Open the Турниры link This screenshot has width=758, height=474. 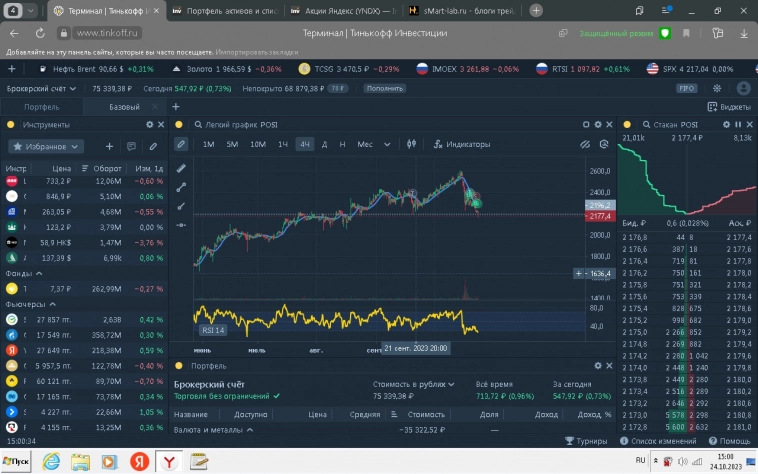pos(586,441)
